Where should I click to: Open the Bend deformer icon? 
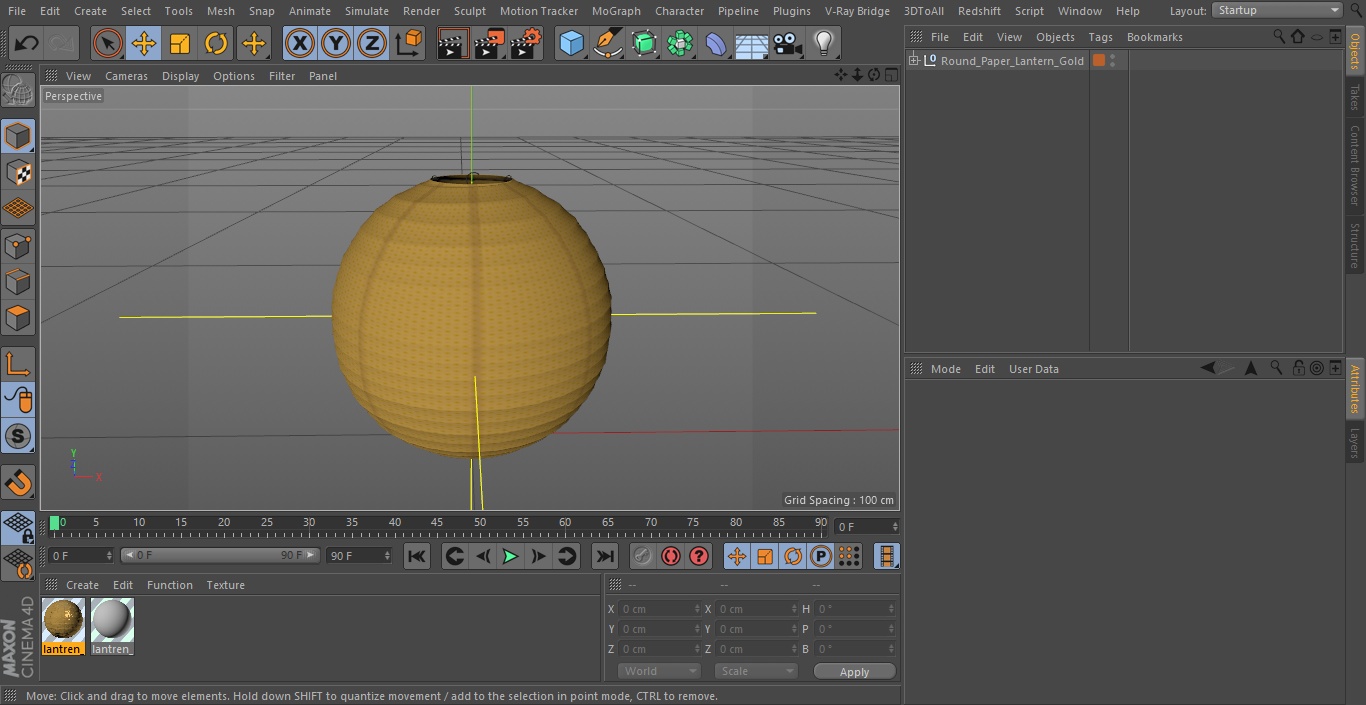click(716, 44)
